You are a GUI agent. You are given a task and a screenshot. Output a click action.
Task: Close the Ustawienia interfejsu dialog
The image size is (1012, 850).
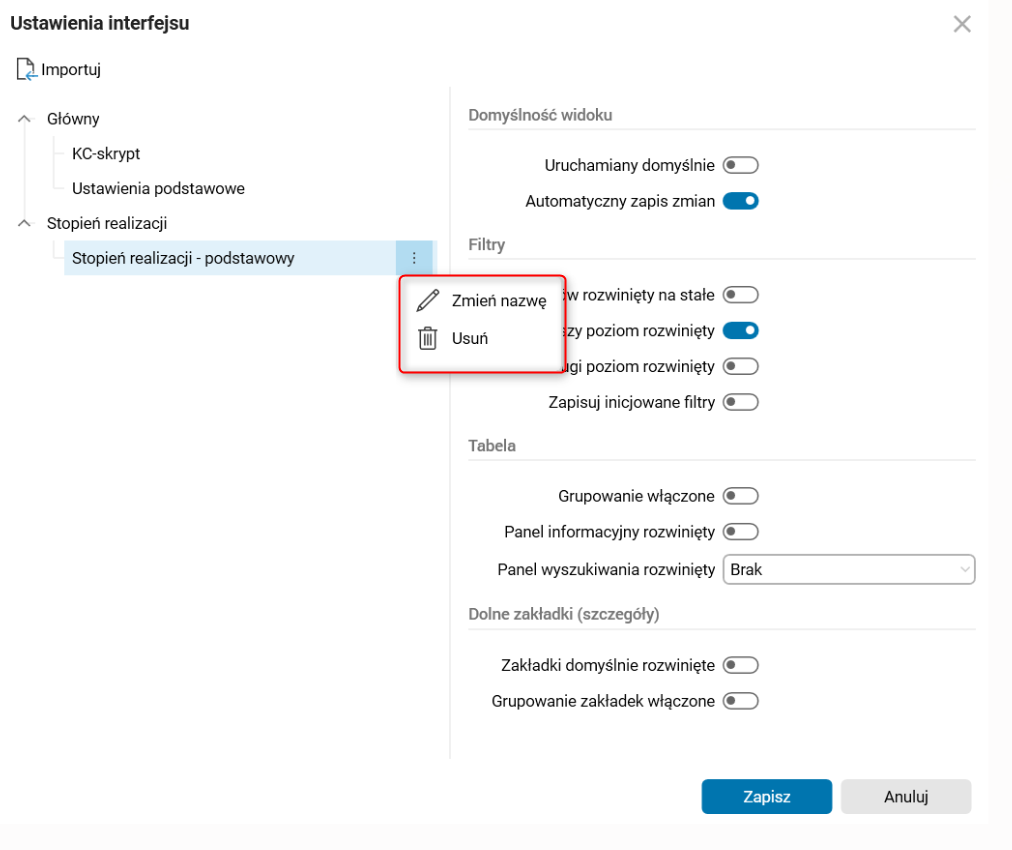click(x=962, y=24)
